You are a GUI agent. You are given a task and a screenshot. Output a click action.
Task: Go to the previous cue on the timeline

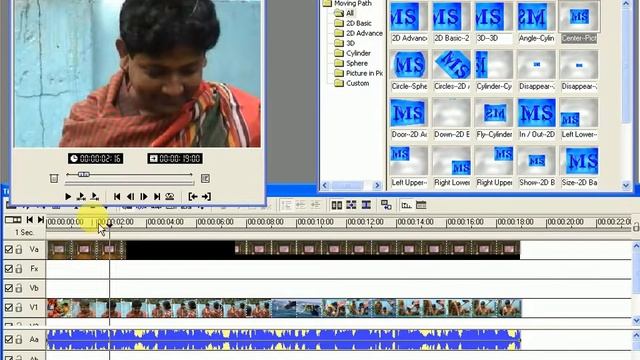point(30,220)
